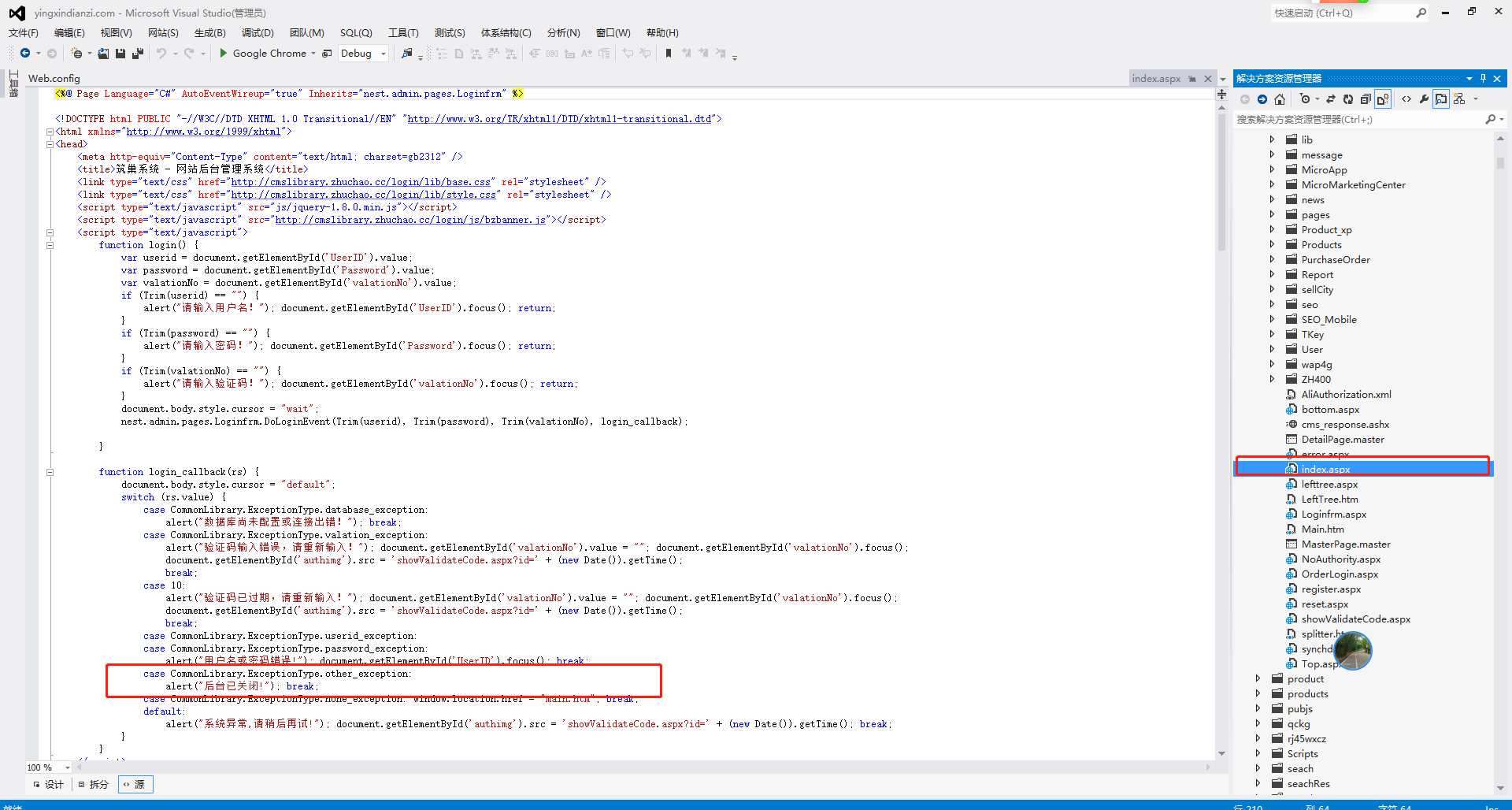This screenshot has width=1512, height=810.
Task: Switch to 拆分 split view
Action: click(94, 784)
